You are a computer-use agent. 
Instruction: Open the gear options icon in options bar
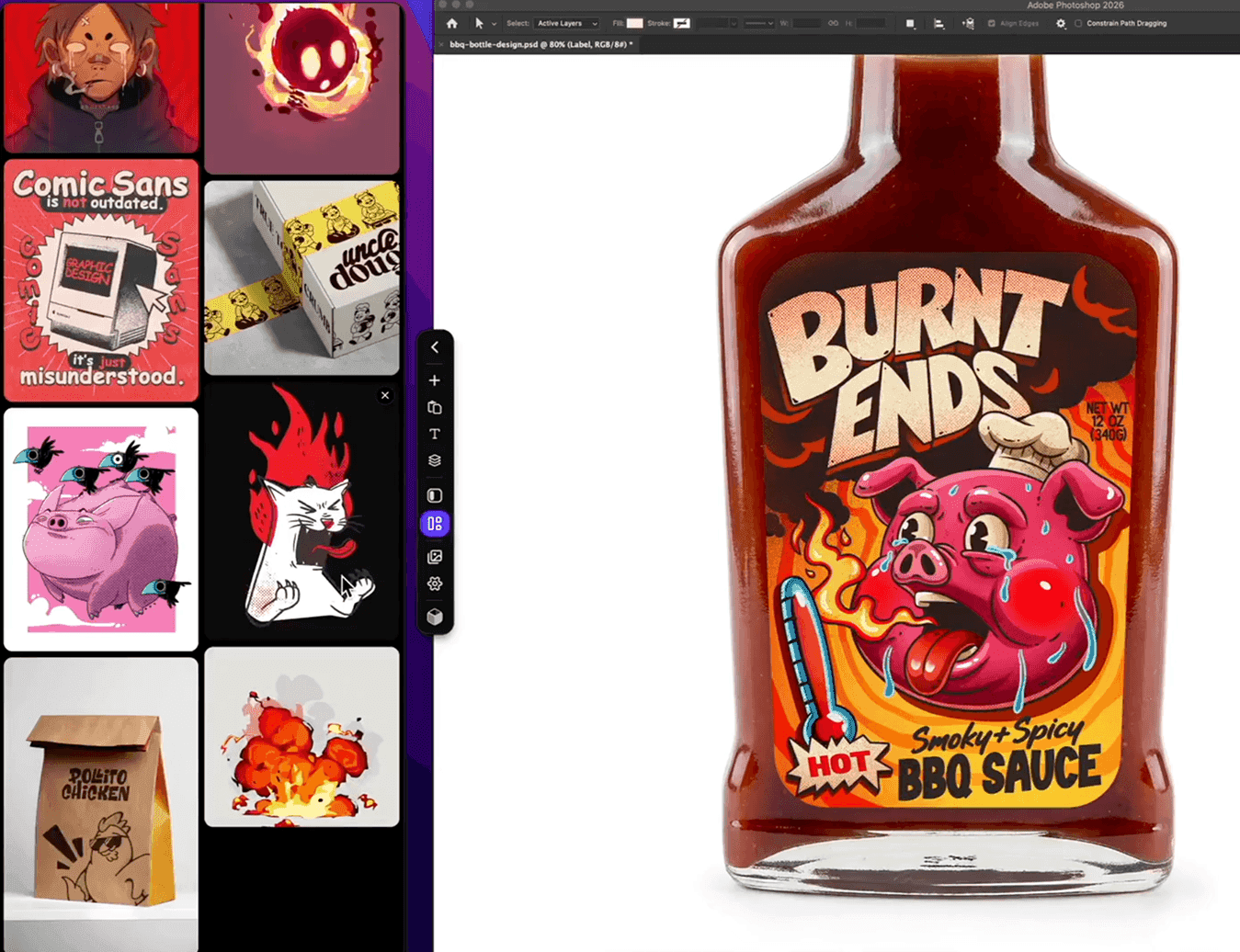pyautogui.click(x=1061, y=23)
